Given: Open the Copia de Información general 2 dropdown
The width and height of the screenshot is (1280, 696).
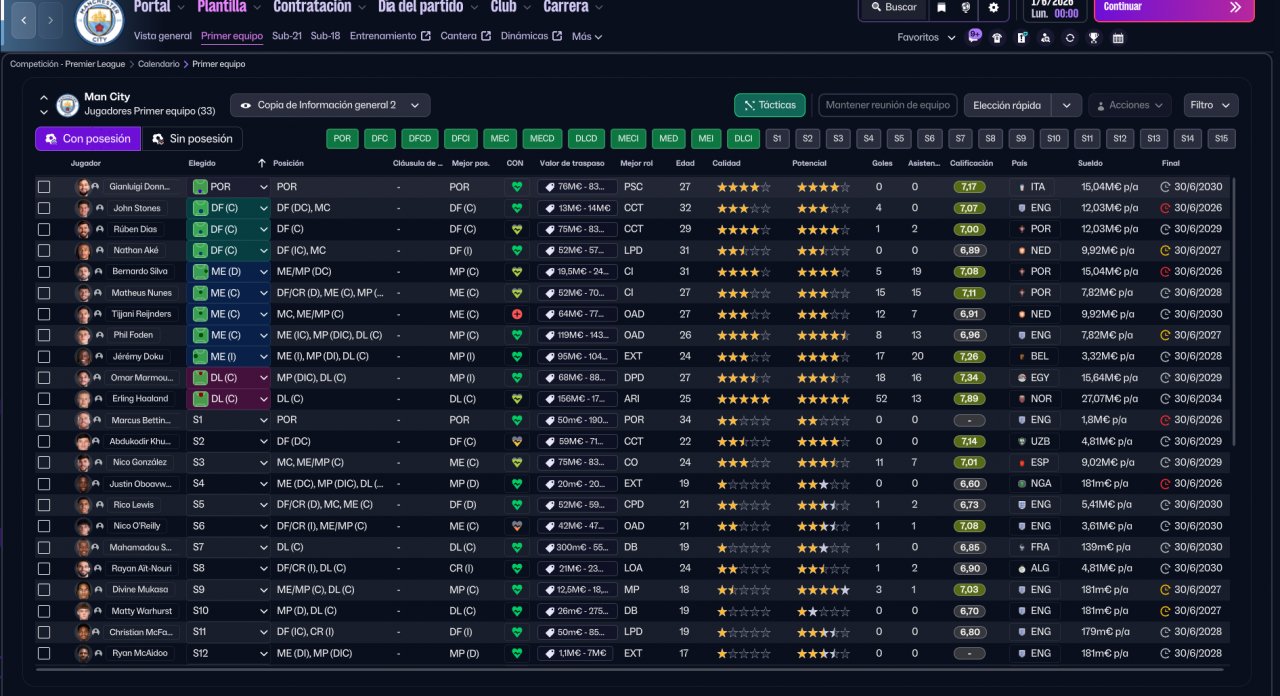Looking at the screenshot, I should point(330,105).
